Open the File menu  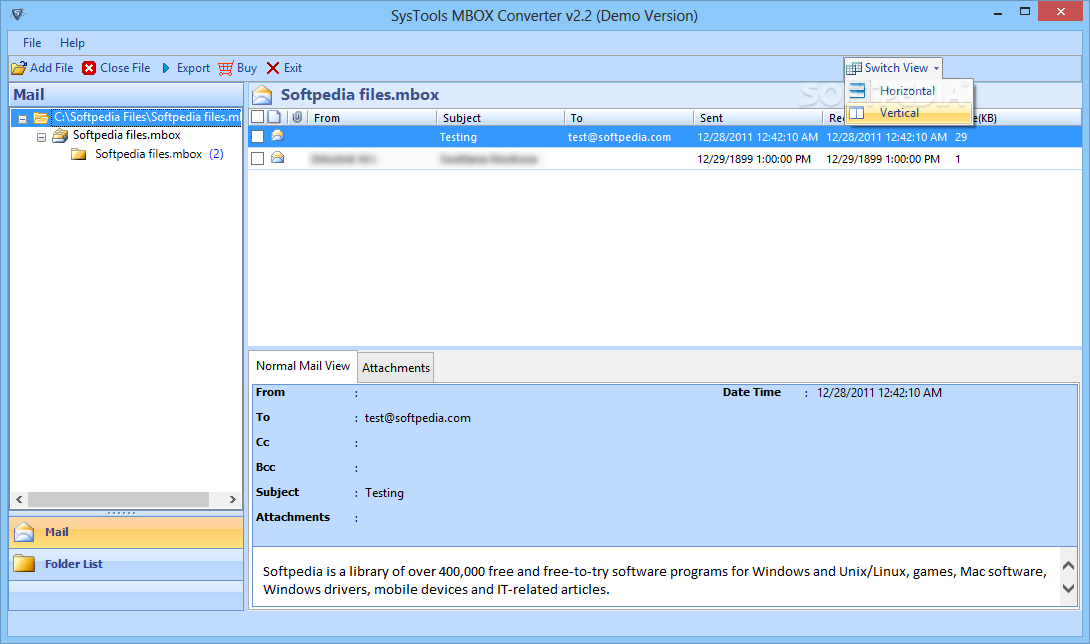[32, 42]
